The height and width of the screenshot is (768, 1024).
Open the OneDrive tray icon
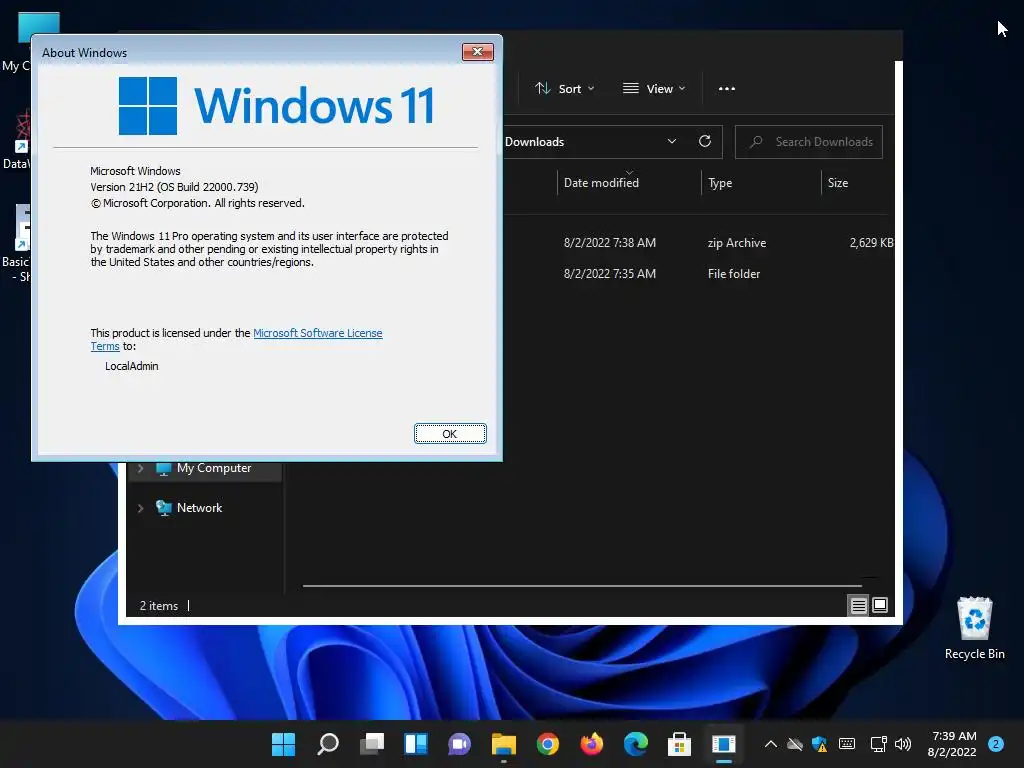coord(795,744)
